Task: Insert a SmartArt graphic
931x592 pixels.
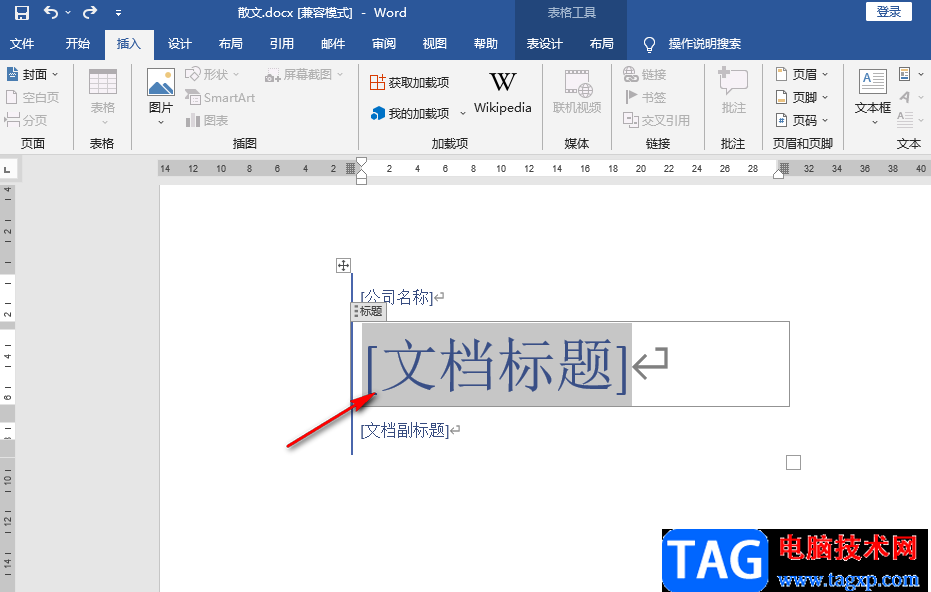Action: 220,97
